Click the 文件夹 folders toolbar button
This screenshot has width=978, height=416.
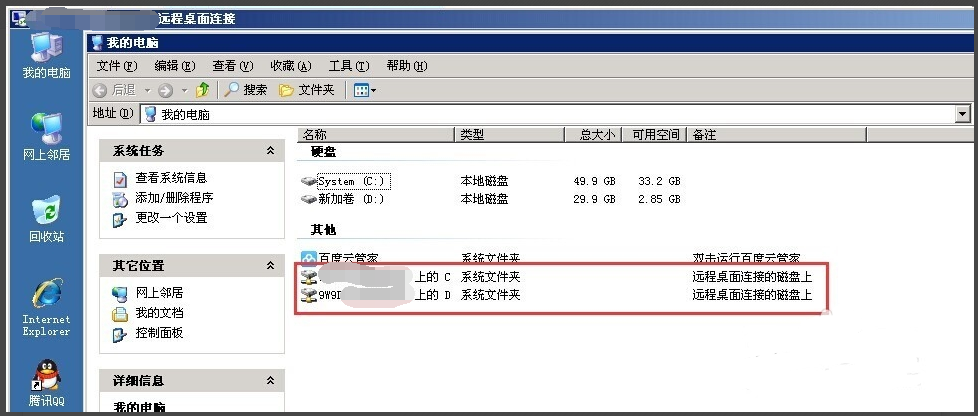coord(306,90)
